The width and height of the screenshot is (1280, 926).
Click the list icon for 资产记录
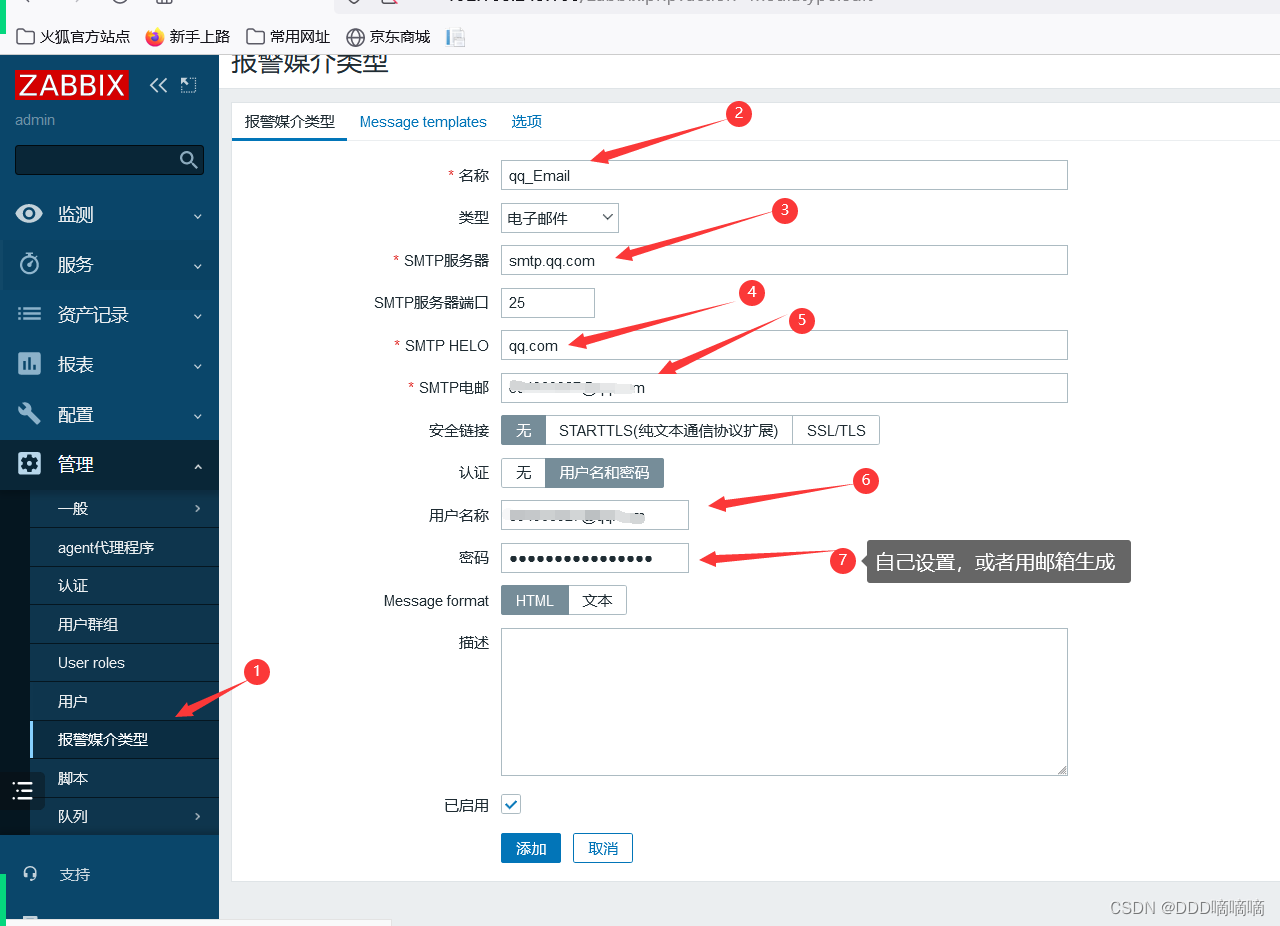[30, 314]
